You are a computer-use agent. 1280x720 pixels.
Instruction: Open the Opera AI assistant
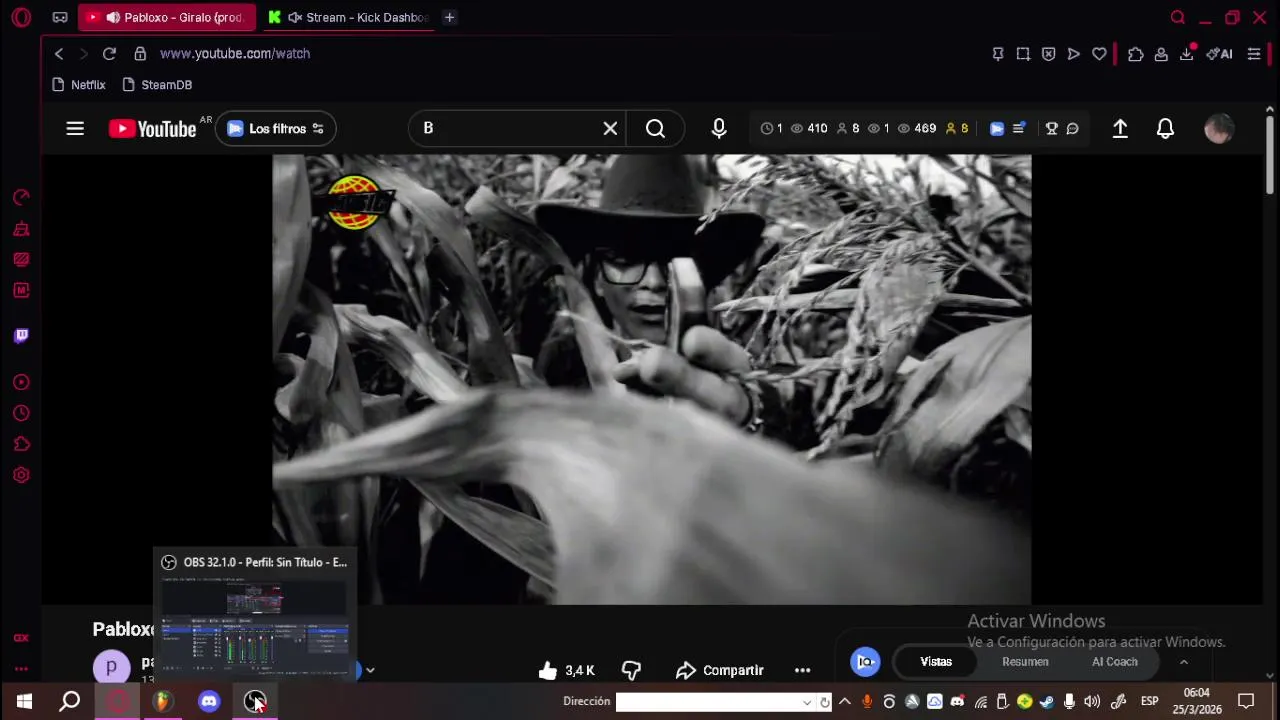1219,54
